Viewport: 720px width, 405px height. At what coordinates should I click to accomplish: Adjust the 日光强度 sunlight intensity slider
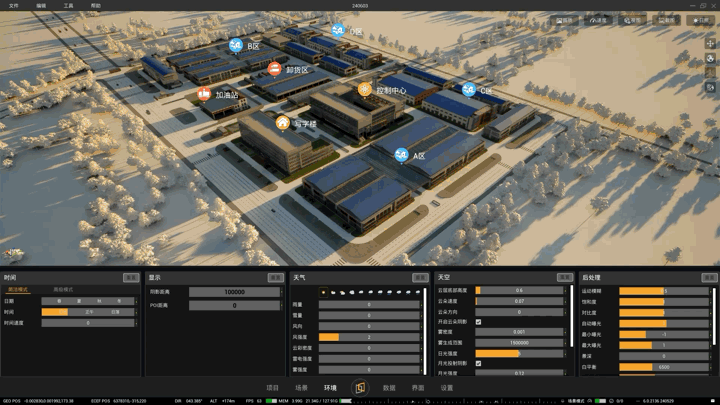(x=519, y=354)
